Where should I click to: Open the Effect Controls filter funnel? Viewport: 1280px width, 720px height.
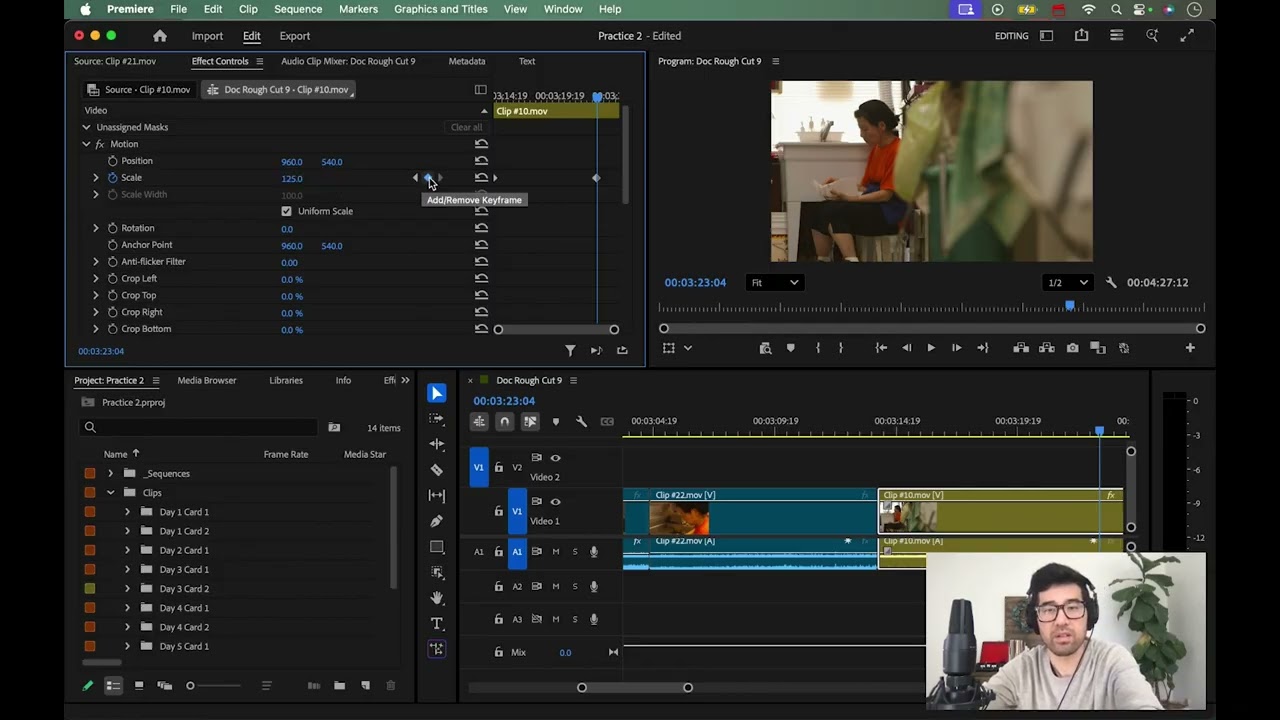point(570,350)
